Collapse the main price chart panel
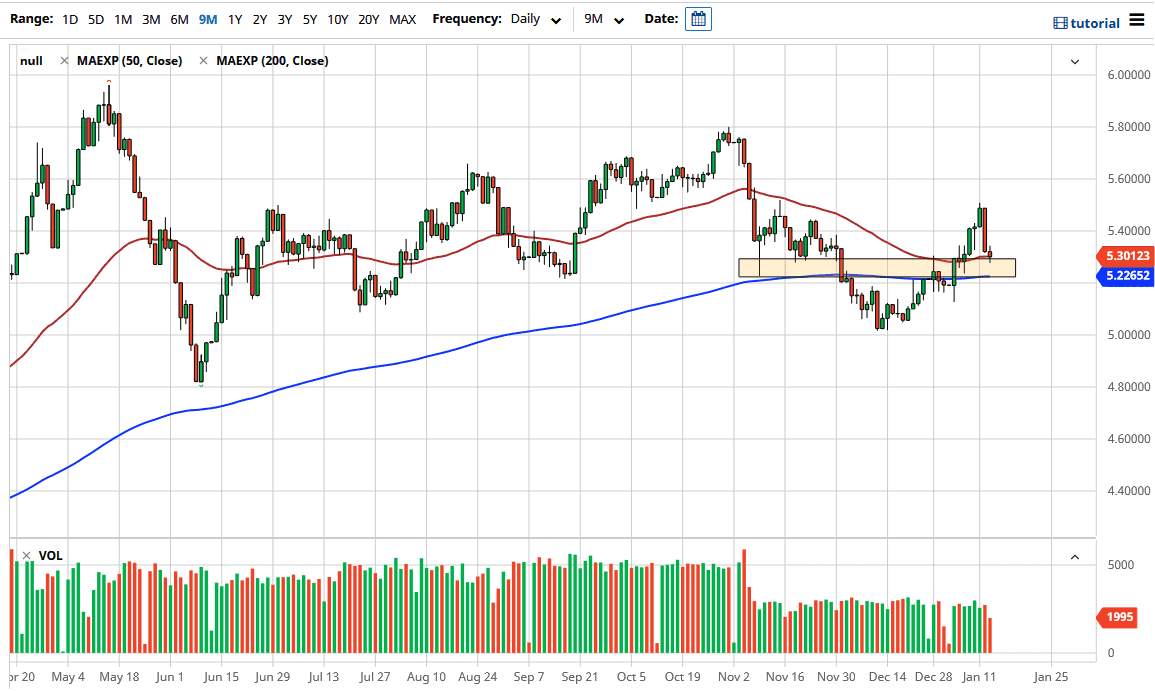Image resolution: width=1155 pixels, height=692 pixels. [1075, 61]
